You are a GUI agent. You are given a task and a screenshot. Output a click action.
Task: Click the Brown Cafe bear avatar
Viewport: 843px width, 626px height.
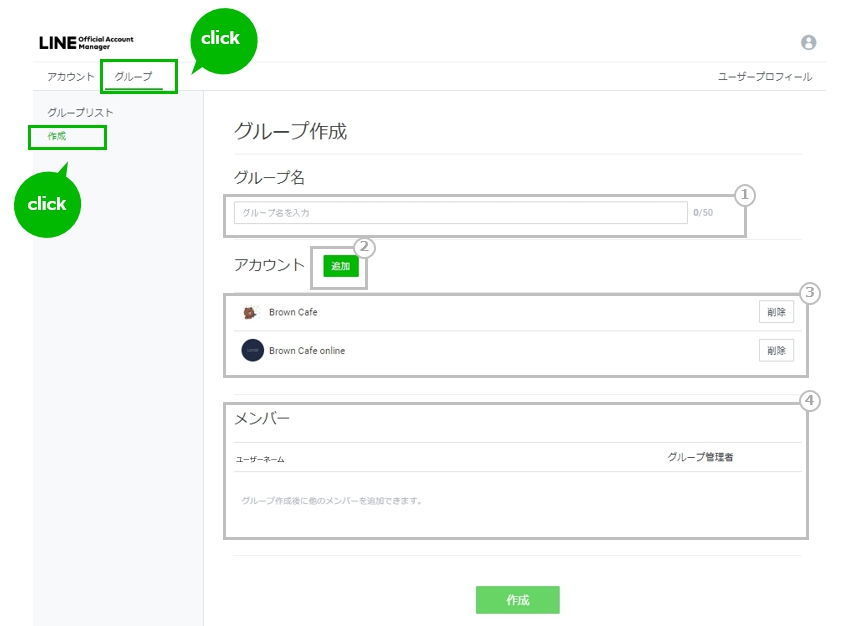(x=251, y=312)
